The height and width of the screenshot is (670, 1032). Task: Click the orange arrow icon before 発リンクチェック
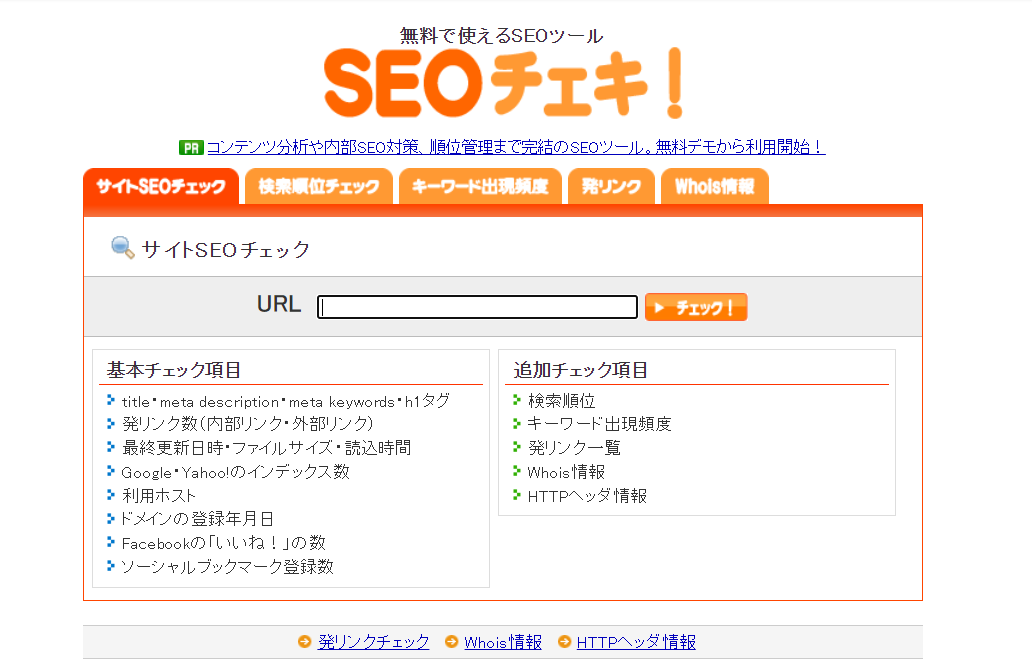click(x=304, y=642)
